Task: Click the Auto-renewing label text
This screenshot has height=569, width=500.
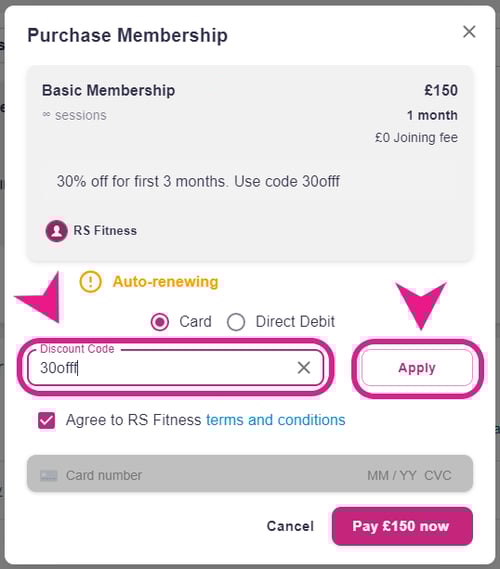Action: (166, 282)
